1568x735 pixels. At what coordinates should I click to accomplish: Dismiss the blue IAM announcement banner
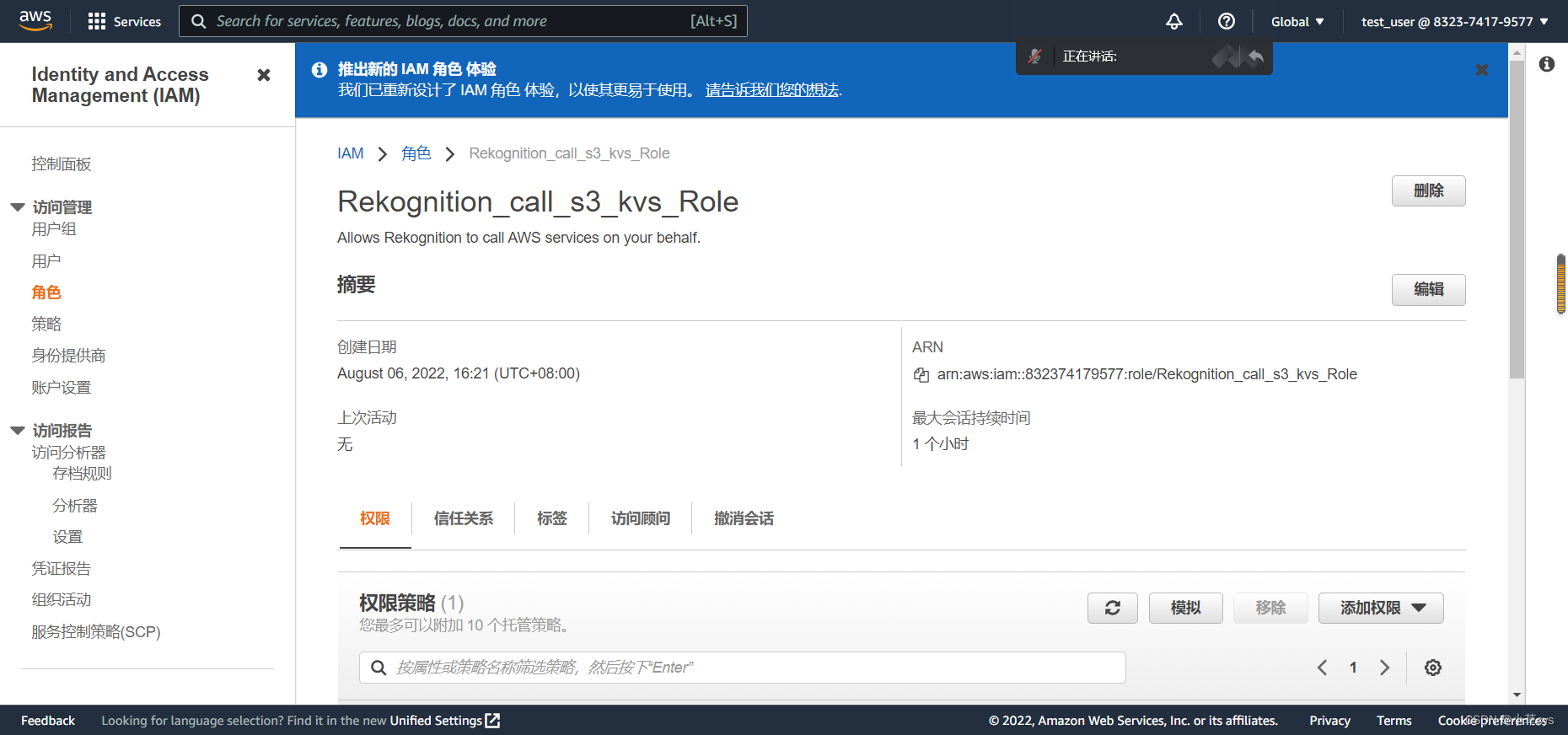[x=1482, y=70]
